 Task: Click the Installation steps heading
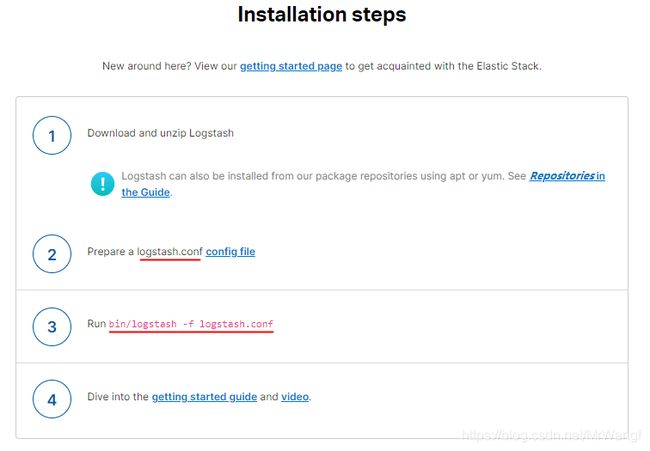click(322, 15)
